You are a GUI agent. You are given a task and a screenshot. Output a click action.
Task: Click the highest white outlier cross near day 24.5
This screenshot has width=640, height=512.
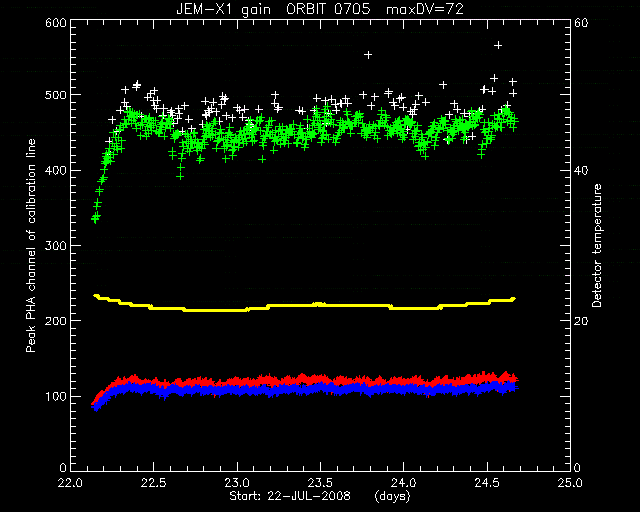coord(498,45)
